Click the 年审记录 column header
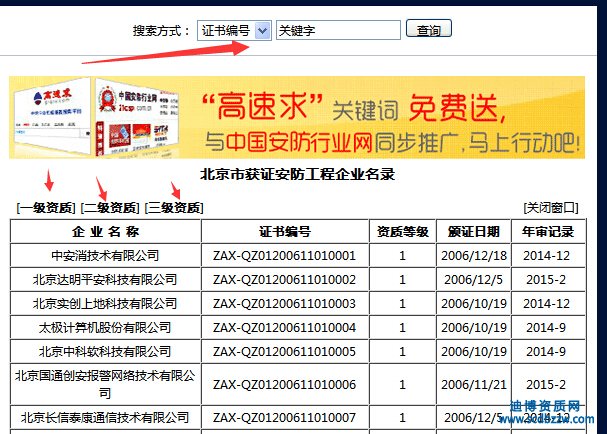Screen dimensions: 607x434 tap(548, 232)
